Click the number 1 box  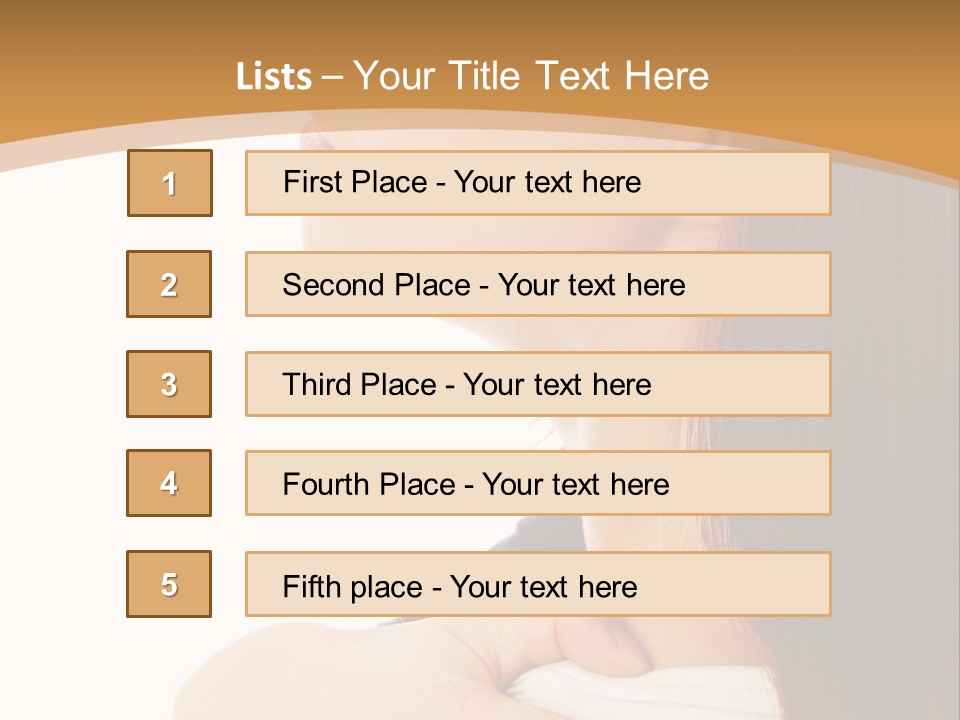170,183
